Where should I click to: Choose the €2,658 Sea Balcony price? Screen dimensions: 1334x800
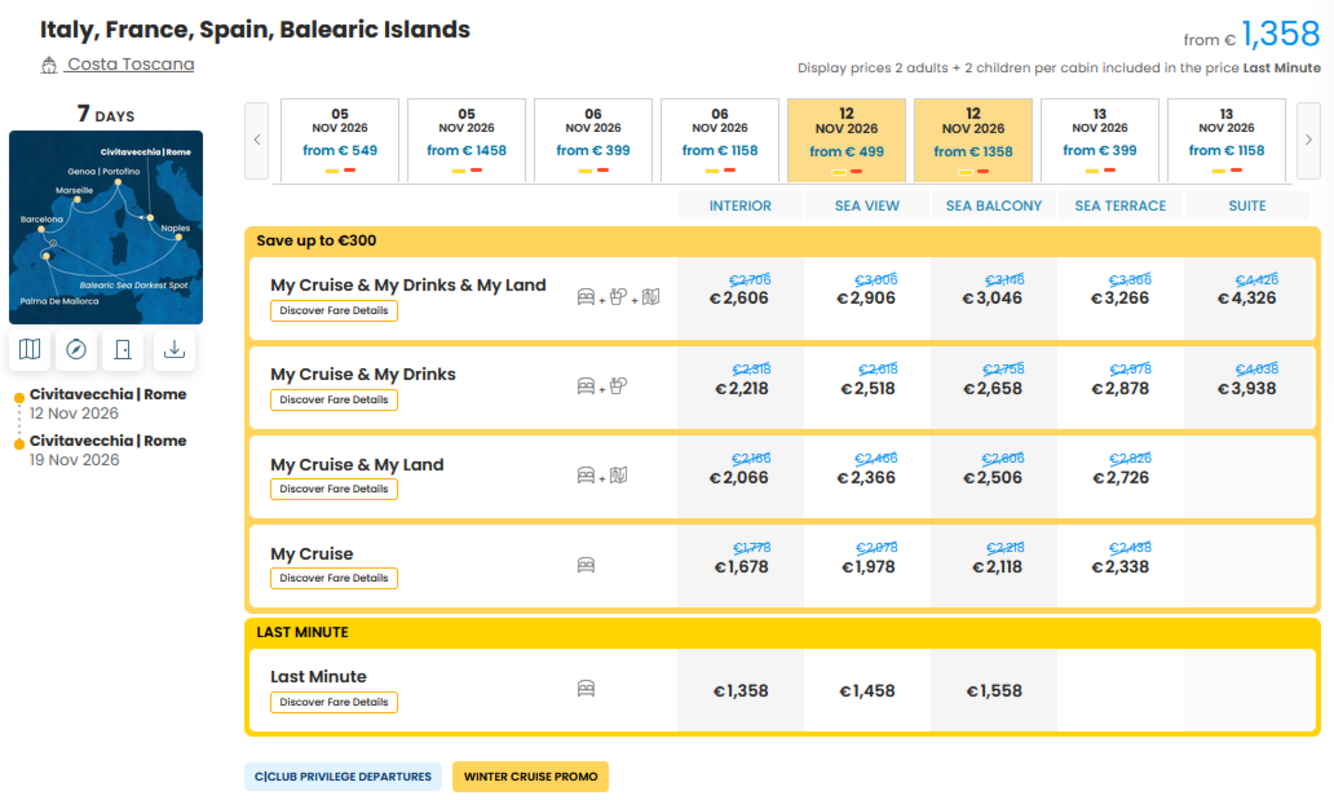994,388
